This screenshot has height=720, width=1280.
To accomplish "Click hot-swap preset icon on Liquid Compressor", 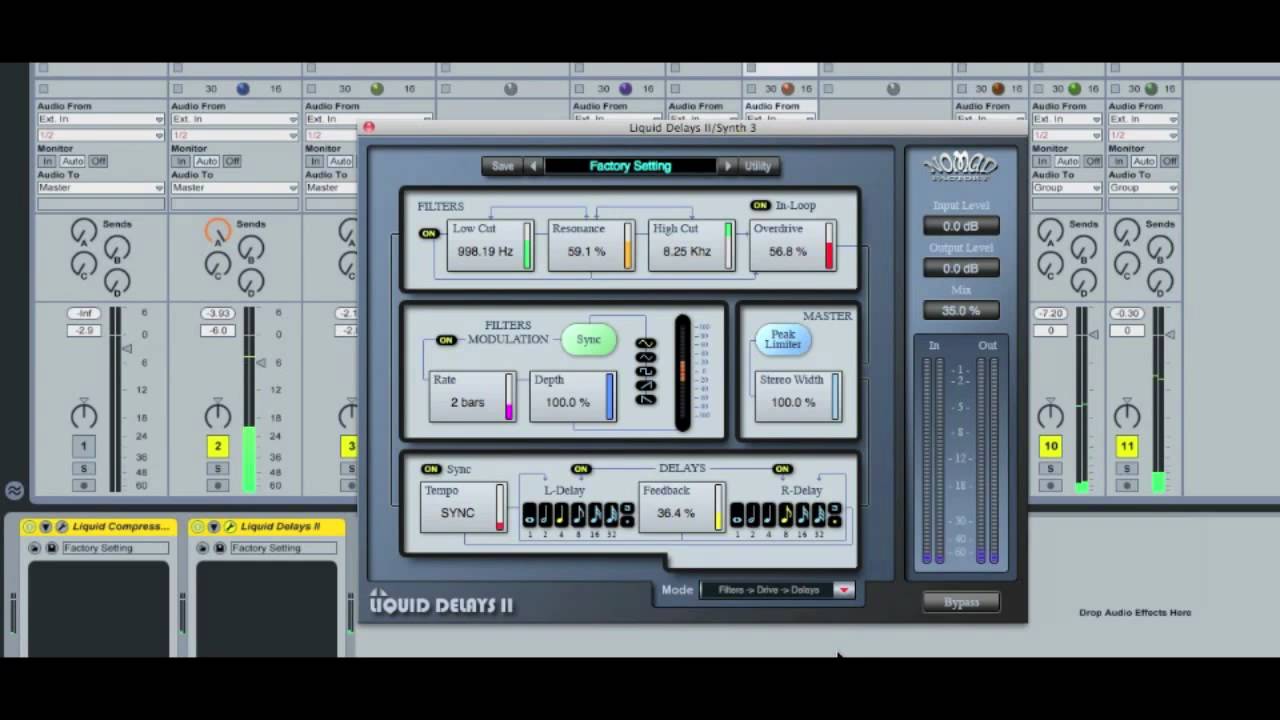I will click(34, 548).
